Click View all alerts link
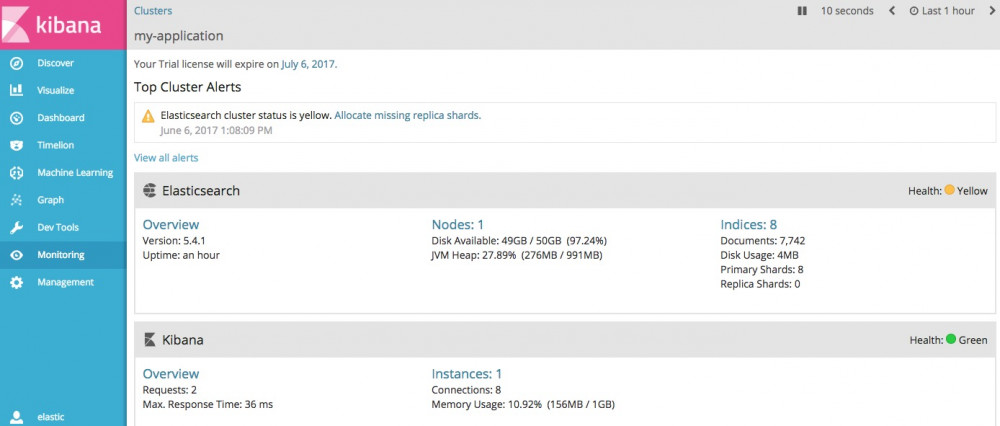 point(166,158)
